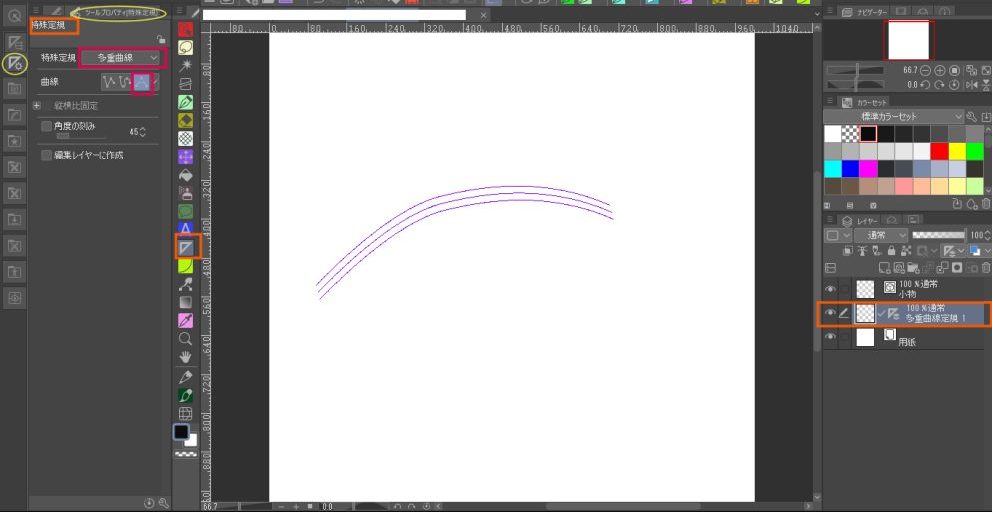Viewport: 992px width, 512px height.
Task: Select the 小物 layer row
Action: click(x=905, y=289)
